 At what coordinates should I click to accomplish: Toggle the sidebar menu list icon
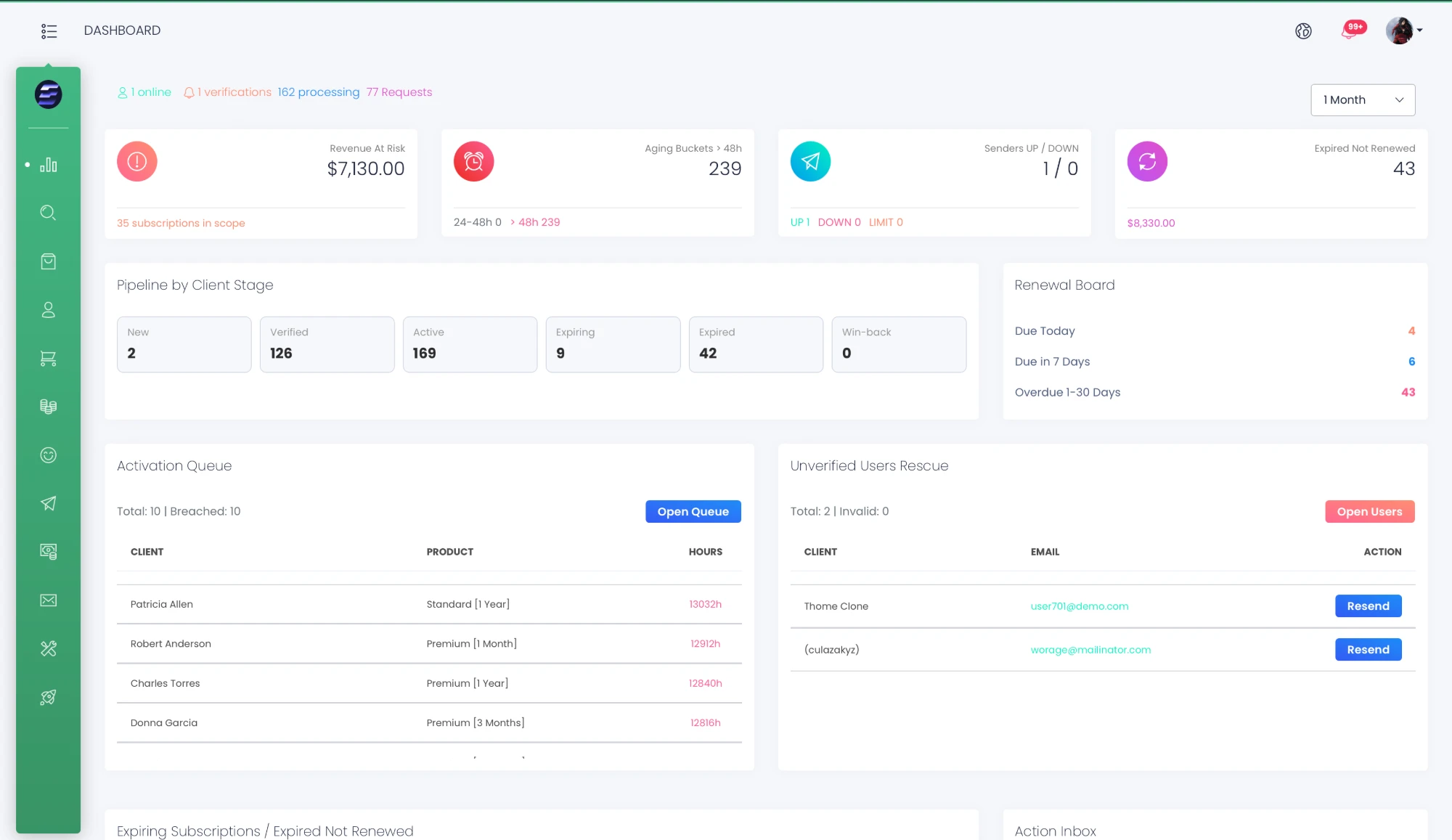[49, 31]
